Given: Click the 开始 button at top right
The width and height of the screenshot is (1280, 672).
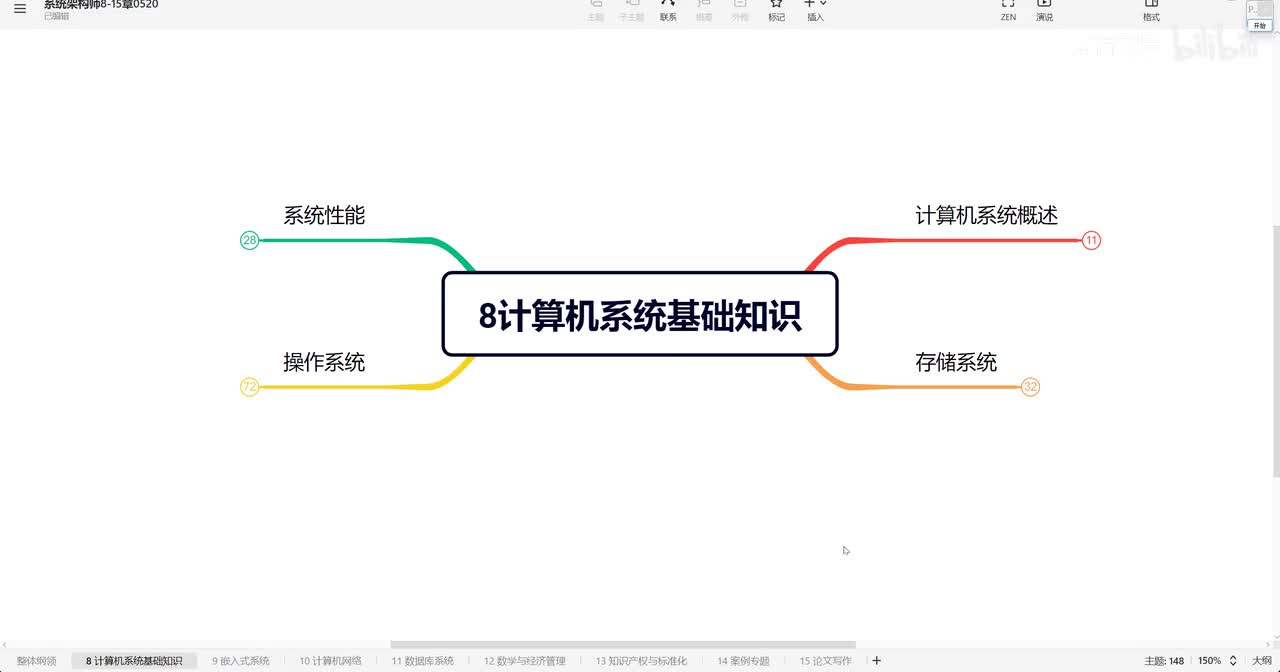Looking at the screenshot, I should pyautogui.click(x=1259, y=26).
